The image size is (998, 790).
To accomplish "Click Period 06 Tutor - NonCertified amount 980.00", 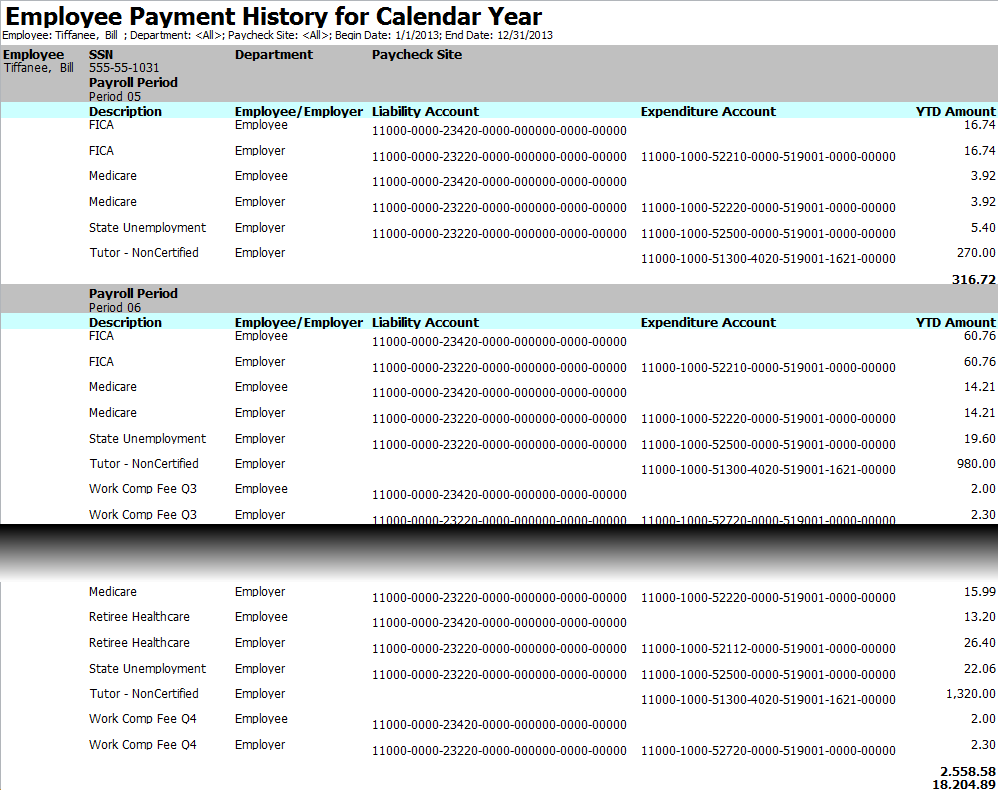I will [x=976, y=463].
